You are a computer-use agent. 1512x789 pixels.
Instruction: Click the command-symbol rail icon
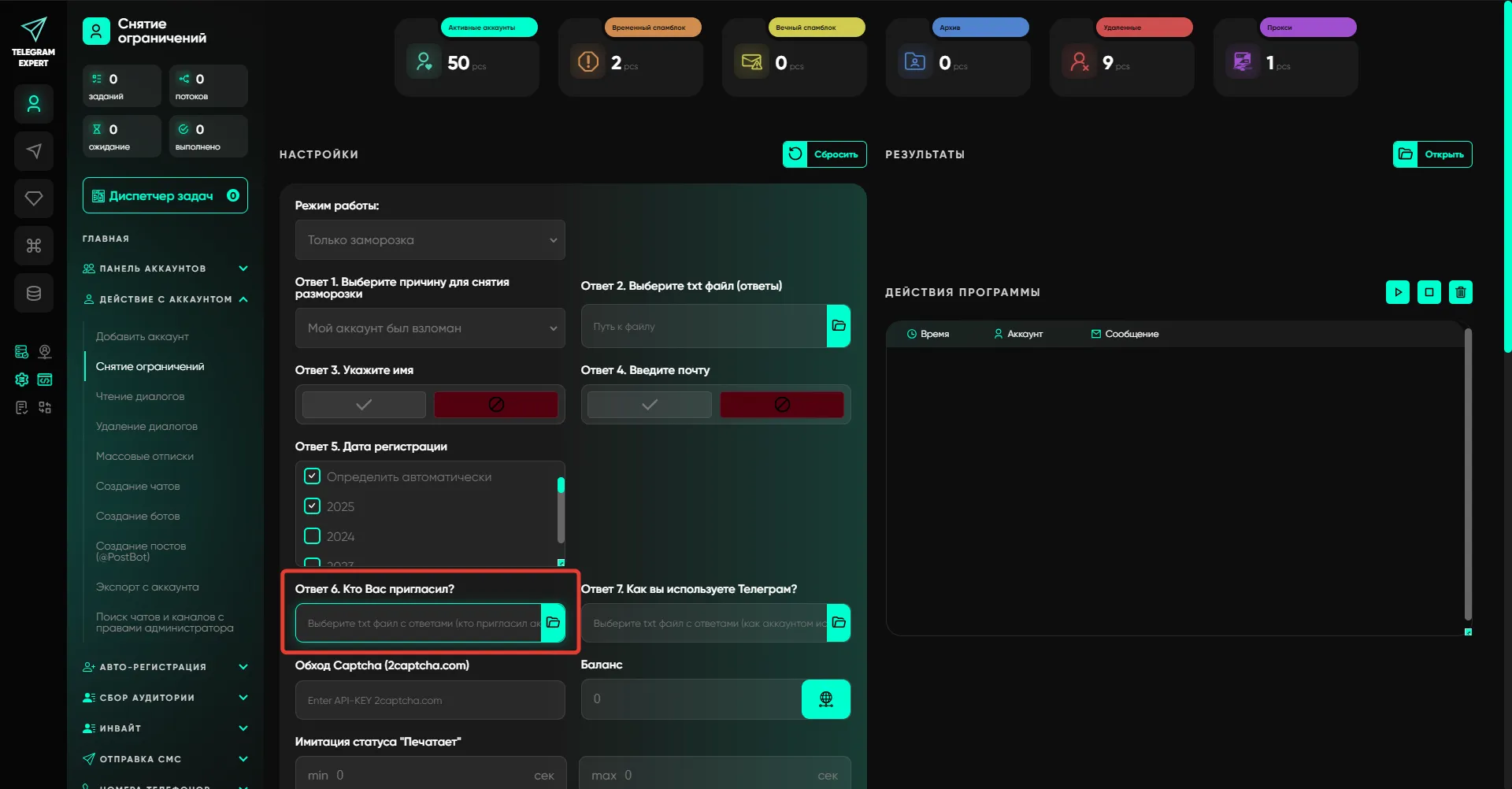point(33,246)
